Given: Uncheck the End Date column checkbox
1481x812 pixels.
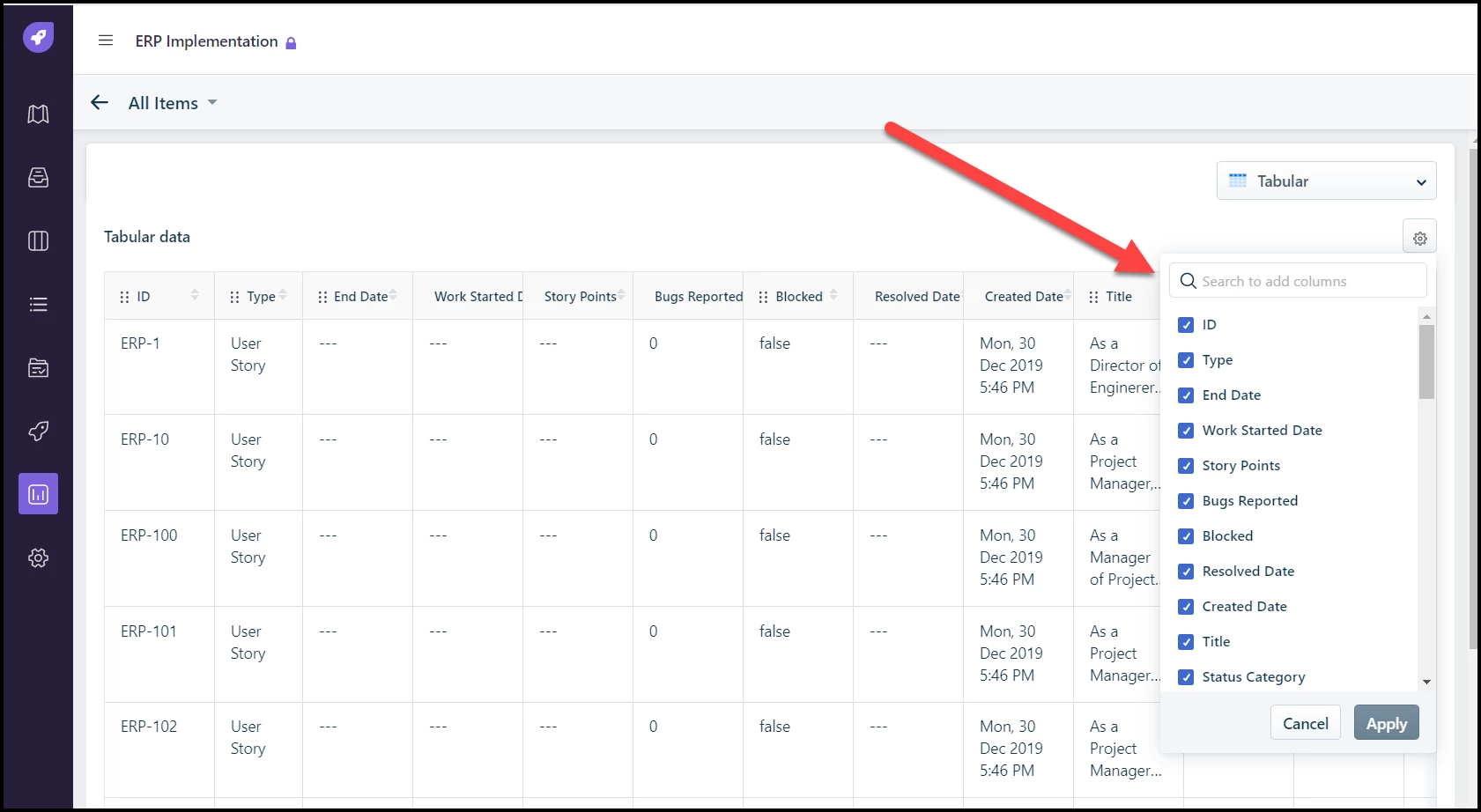Looking at the screenshot, I should (1186, 395).
